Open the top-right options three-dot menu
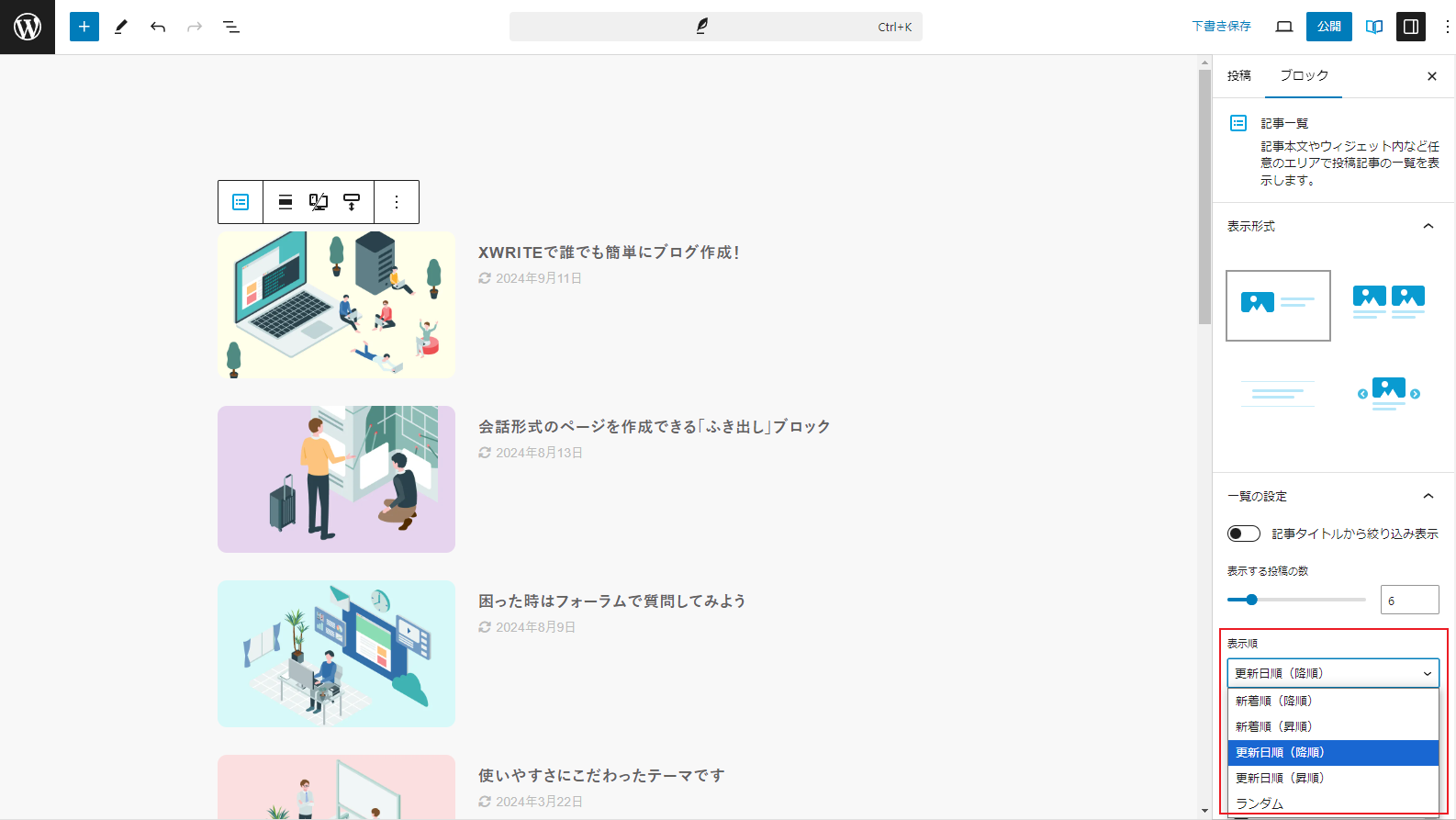This screenshot has height=820, width=1456. [1447, 27]
